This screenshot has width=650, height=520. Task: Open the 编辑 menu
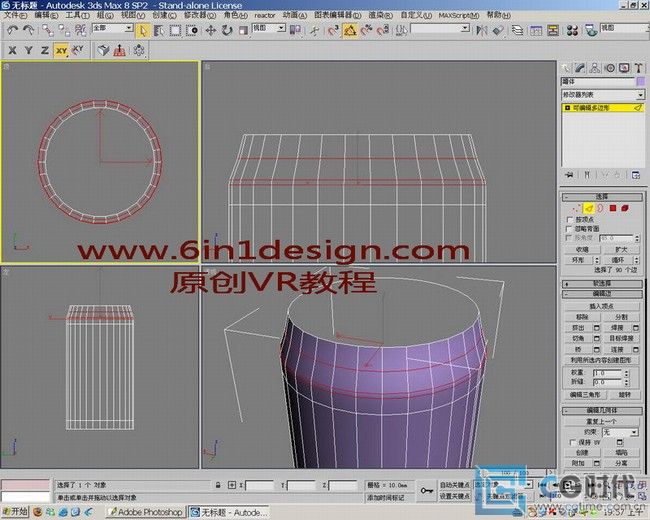point(46,15)
